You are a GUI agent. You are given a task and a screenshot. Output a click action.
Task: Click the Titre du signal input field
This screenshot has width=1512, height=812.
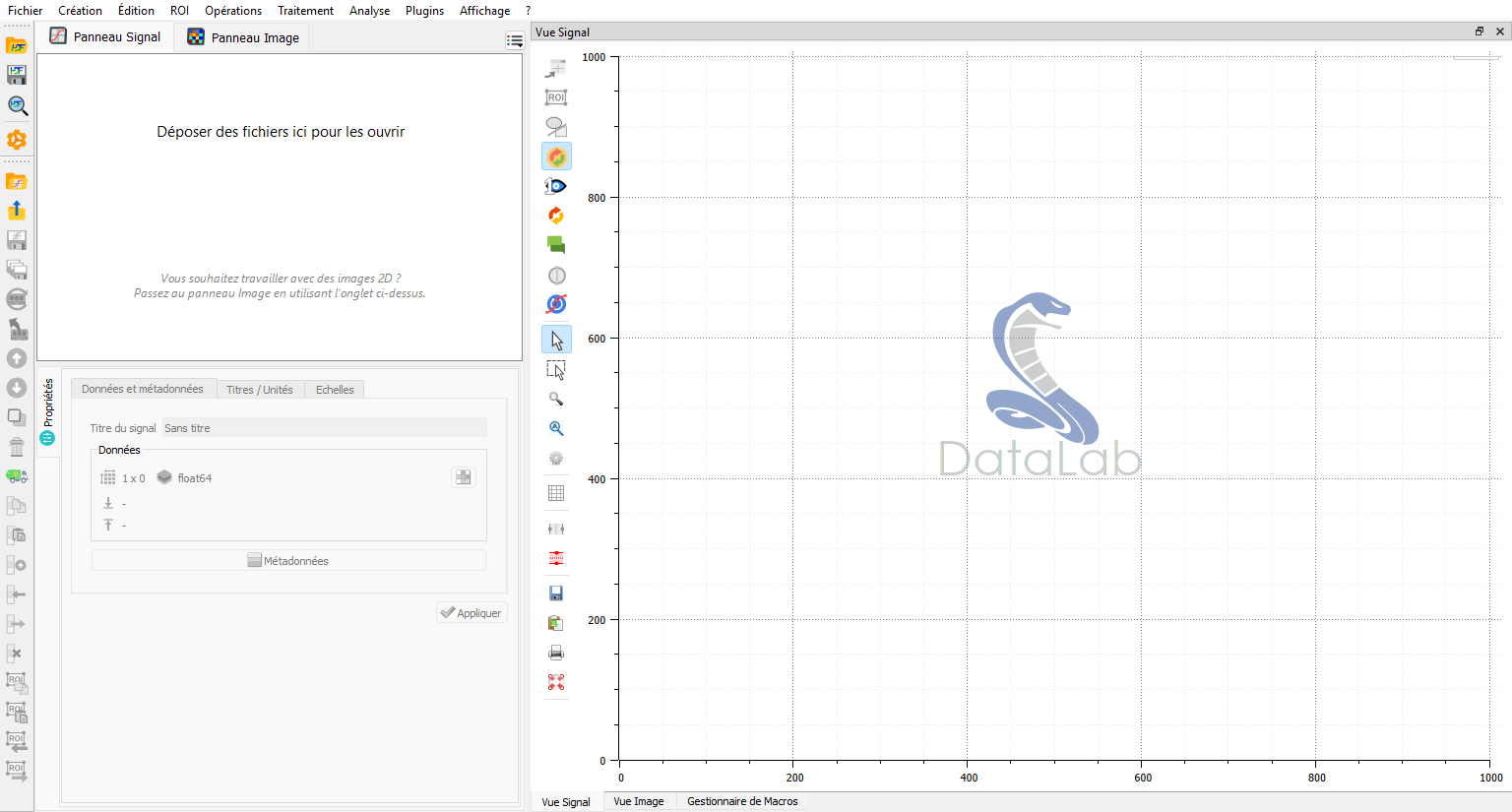point(324,428)
